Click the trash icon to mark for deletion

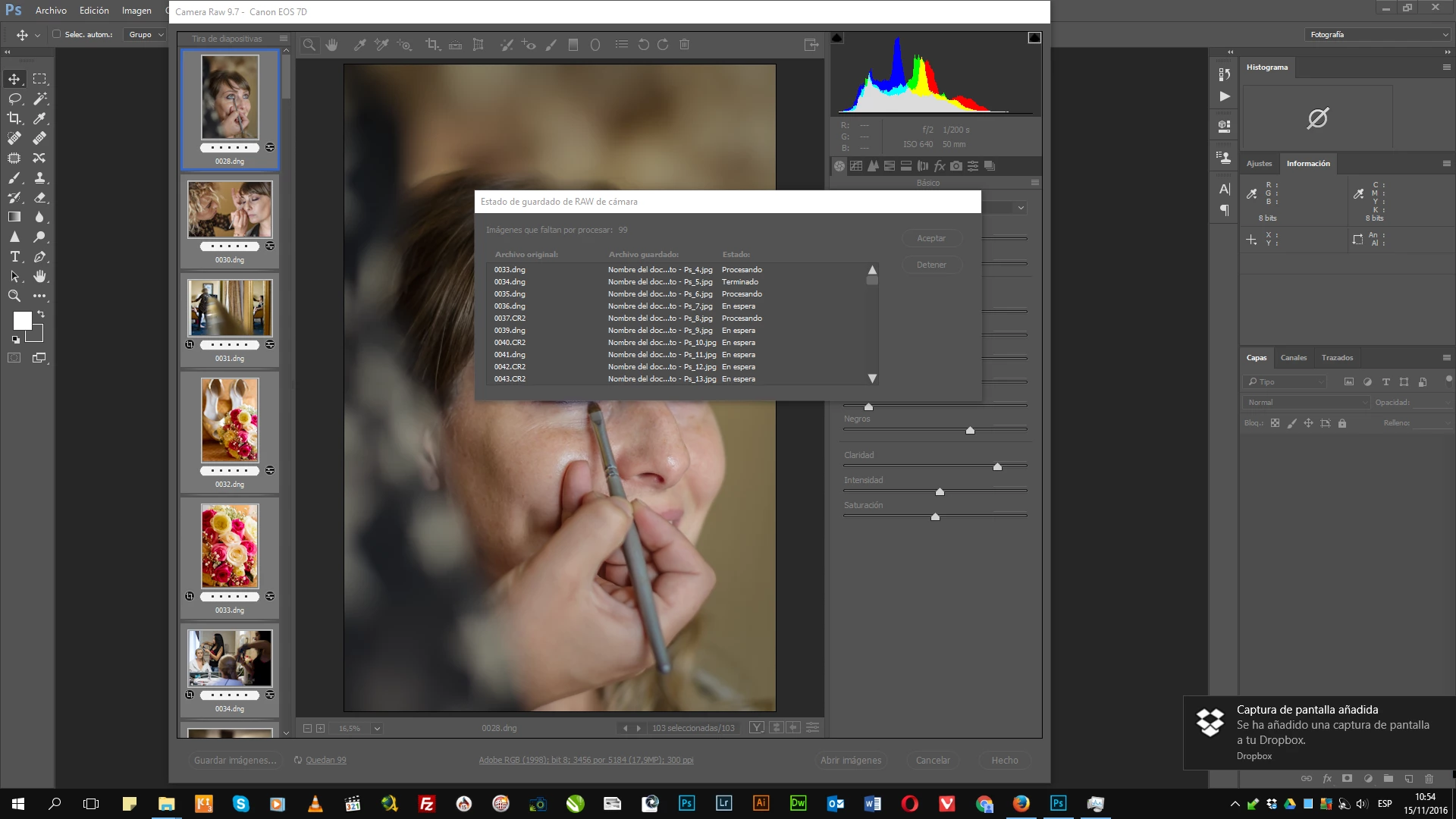684,45
